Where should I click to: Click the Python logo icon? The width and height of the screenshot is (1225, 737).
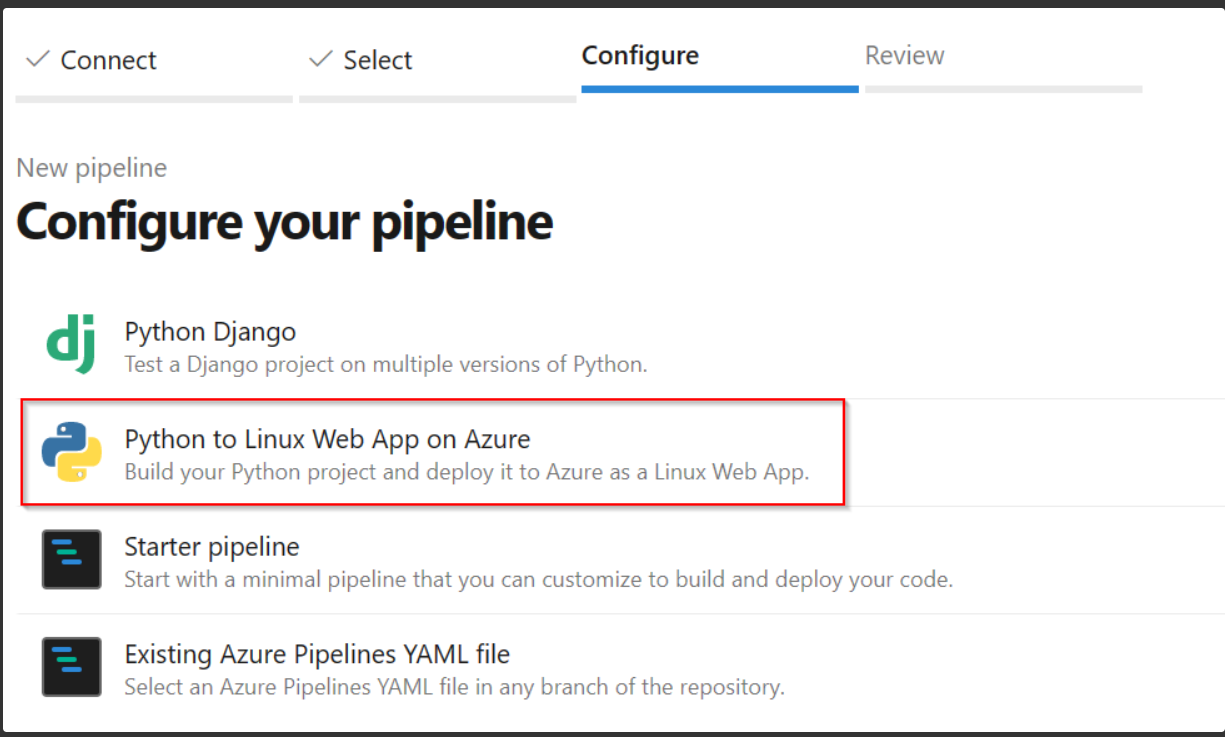(x=71, y=451)
